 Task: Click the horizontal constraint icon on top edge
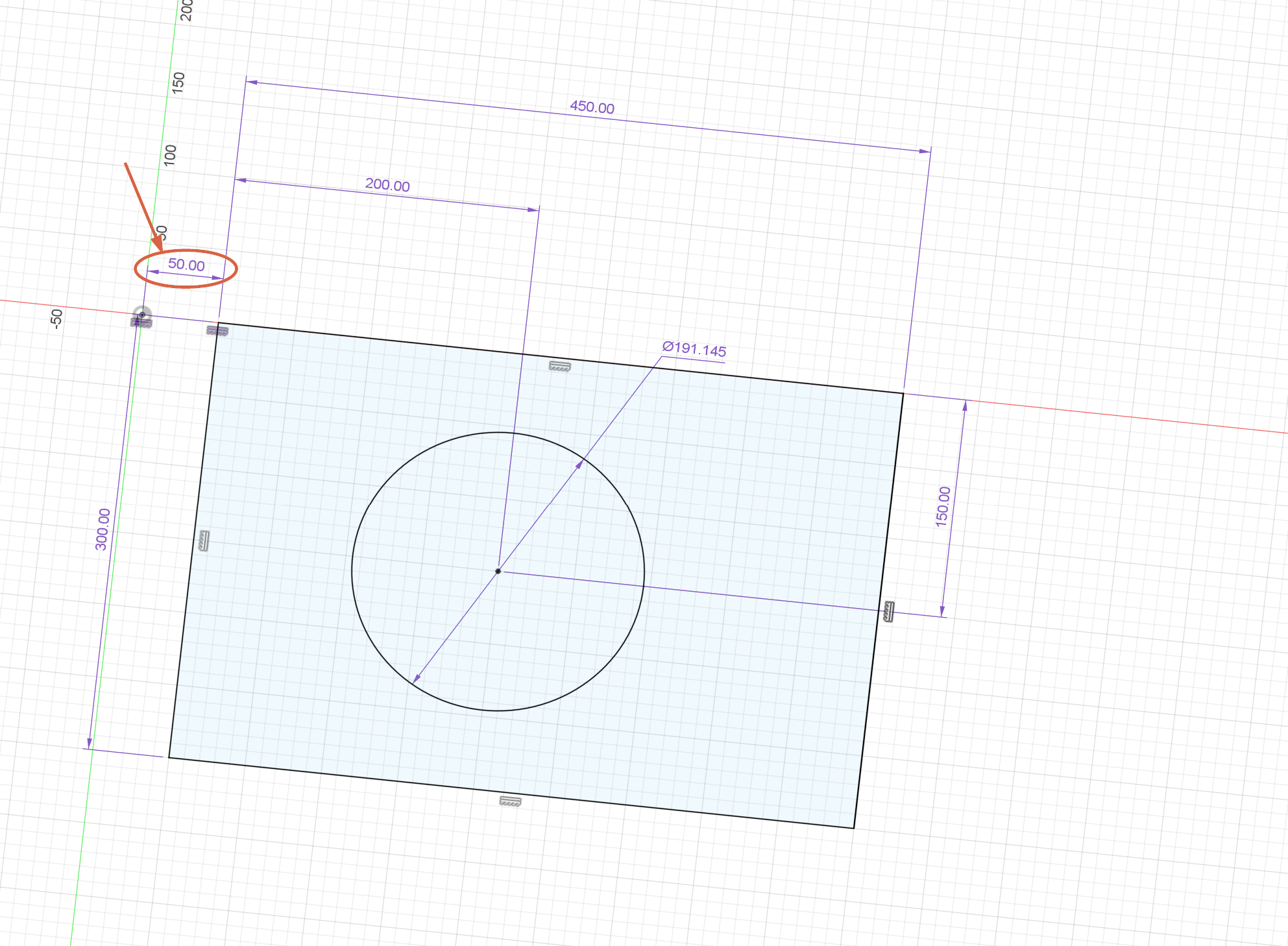(x=559, y=367)
